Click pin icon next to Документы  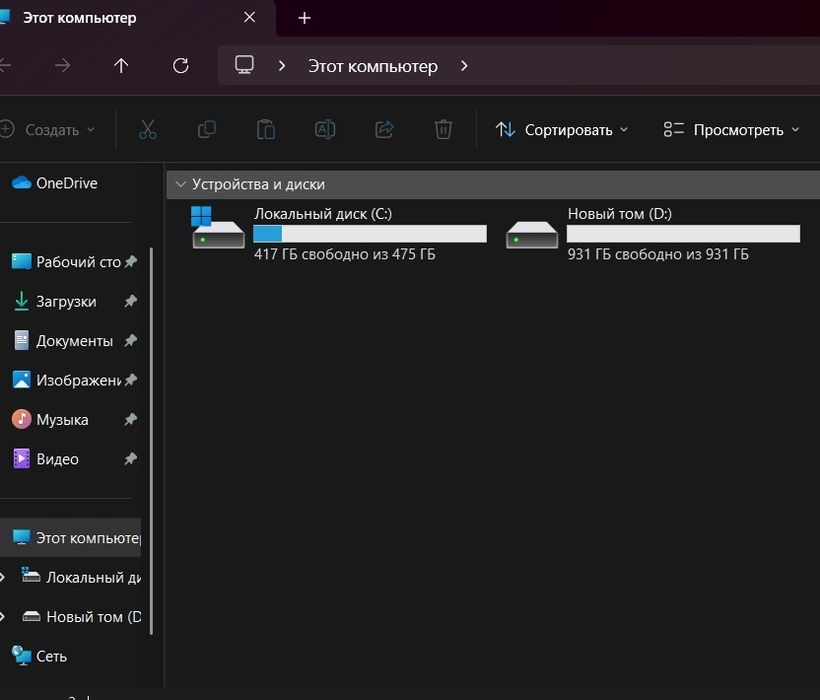point(131,340)
